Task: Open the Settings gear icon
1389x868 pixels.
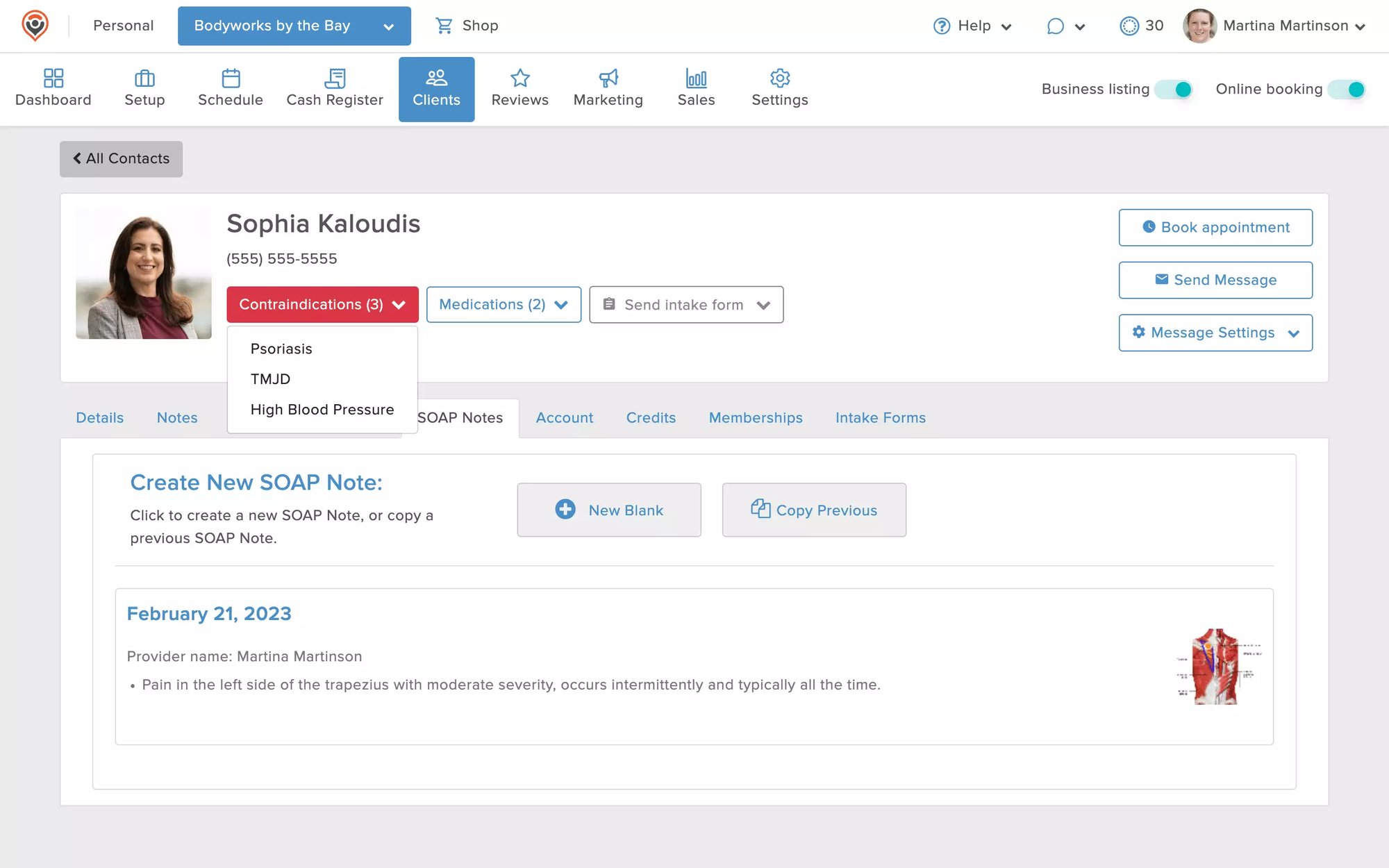Action: pos(780,77)
